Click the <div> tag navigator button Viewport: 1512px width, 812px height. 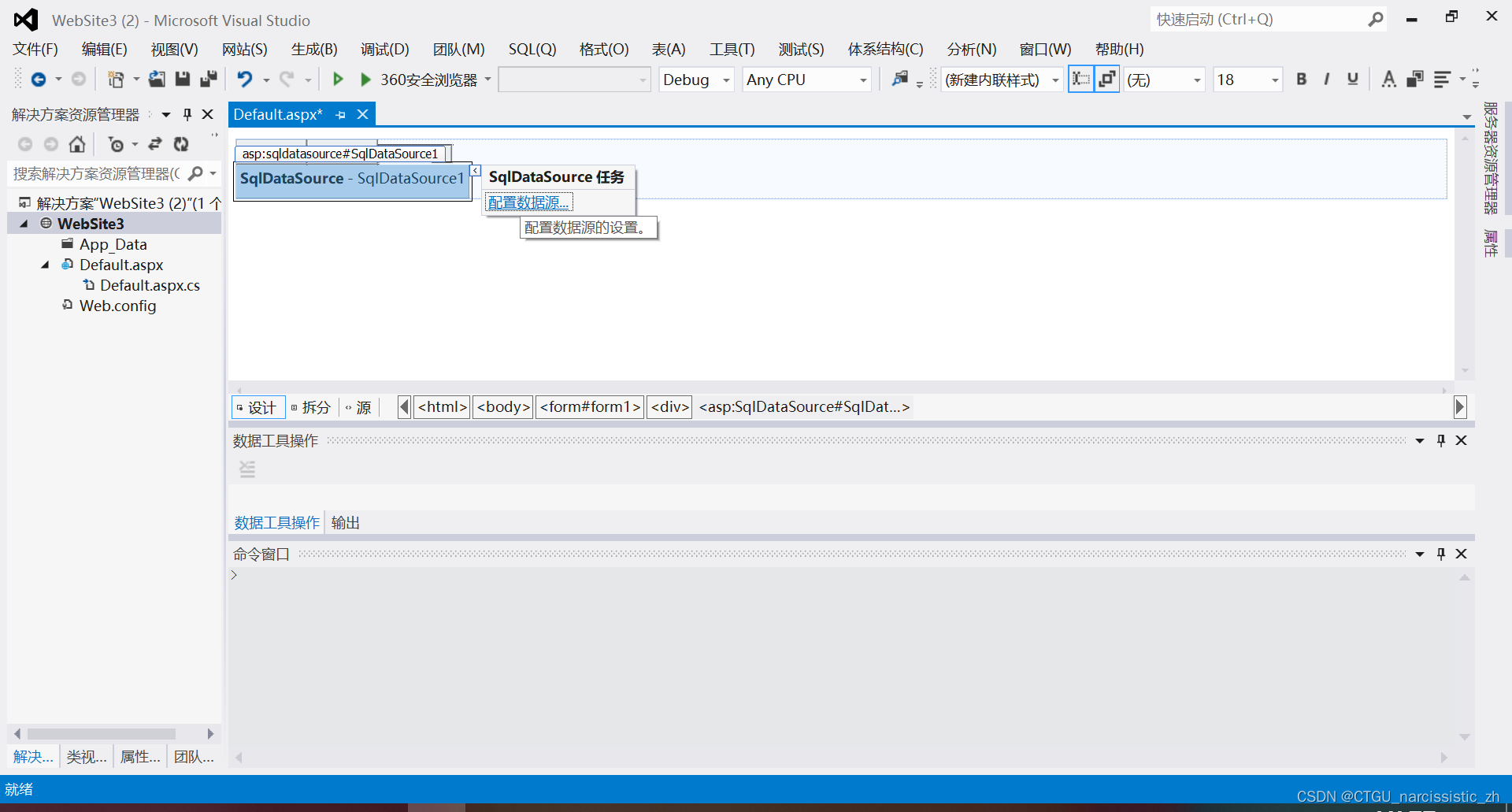coord(670,406)
